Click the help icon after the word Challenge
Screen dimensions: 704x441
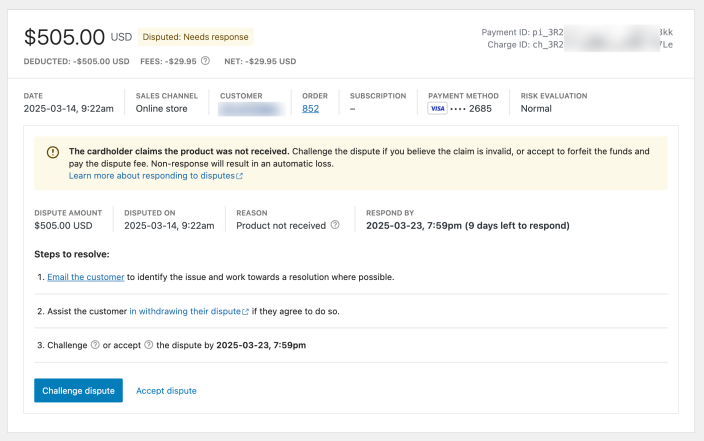pyautogui.click(x=95, y=345)
